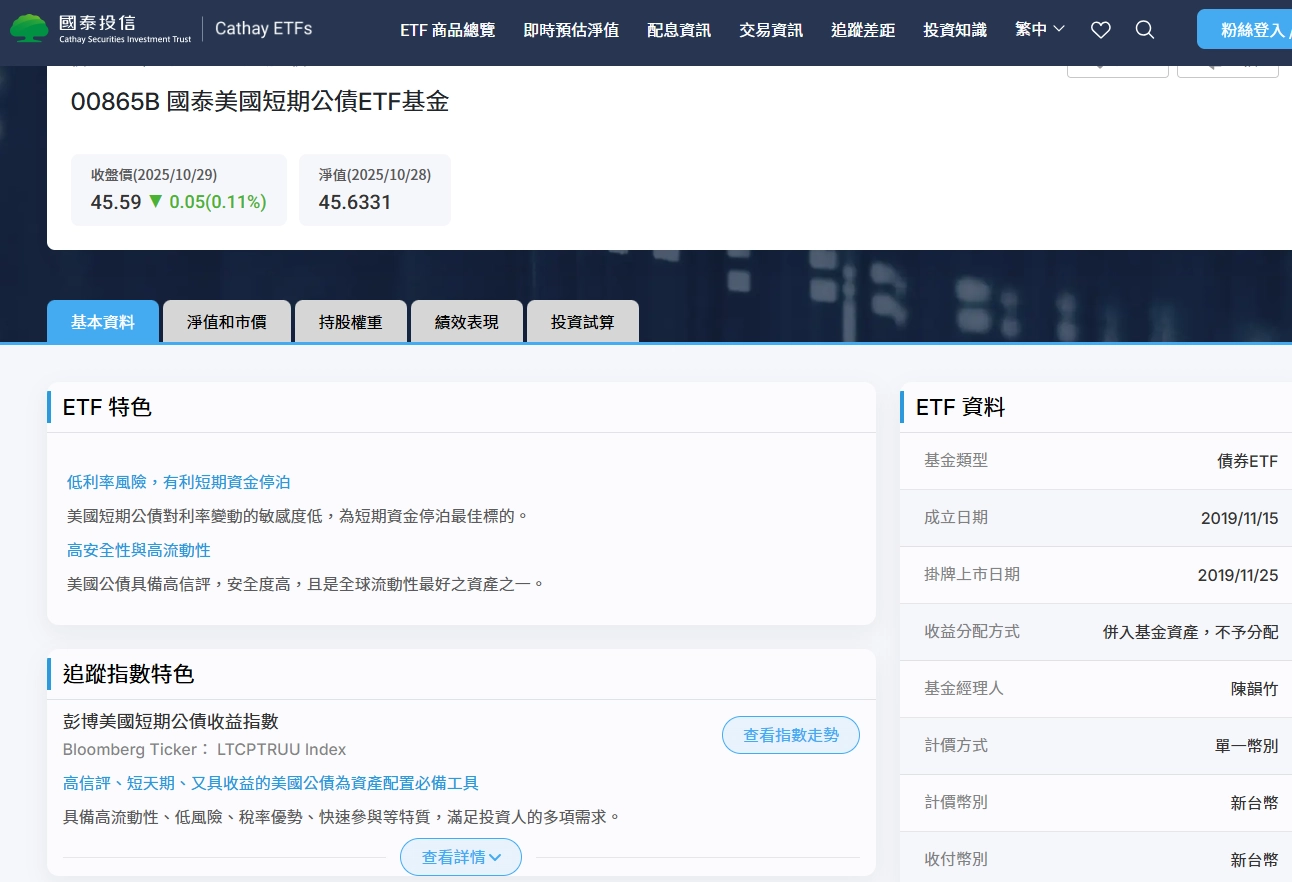Open the 即時預估淨值 menu item
This screenshot has width=1292, height=882.
click(x=571, y=30)
